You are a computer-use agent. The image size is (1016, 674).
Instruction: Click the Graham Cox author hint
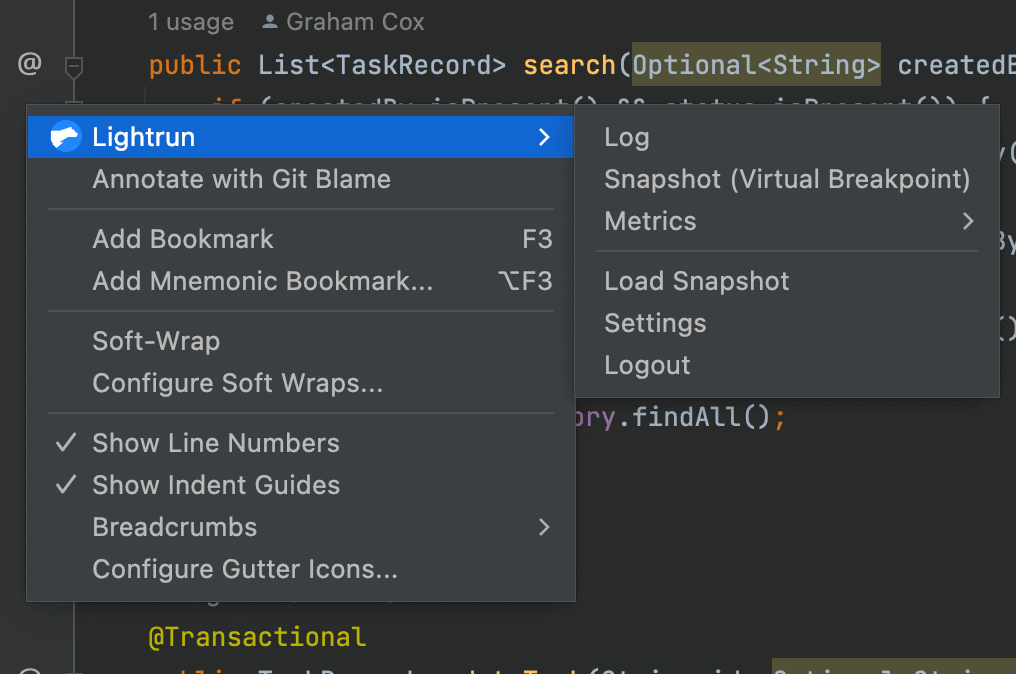(x=355, y=22)
